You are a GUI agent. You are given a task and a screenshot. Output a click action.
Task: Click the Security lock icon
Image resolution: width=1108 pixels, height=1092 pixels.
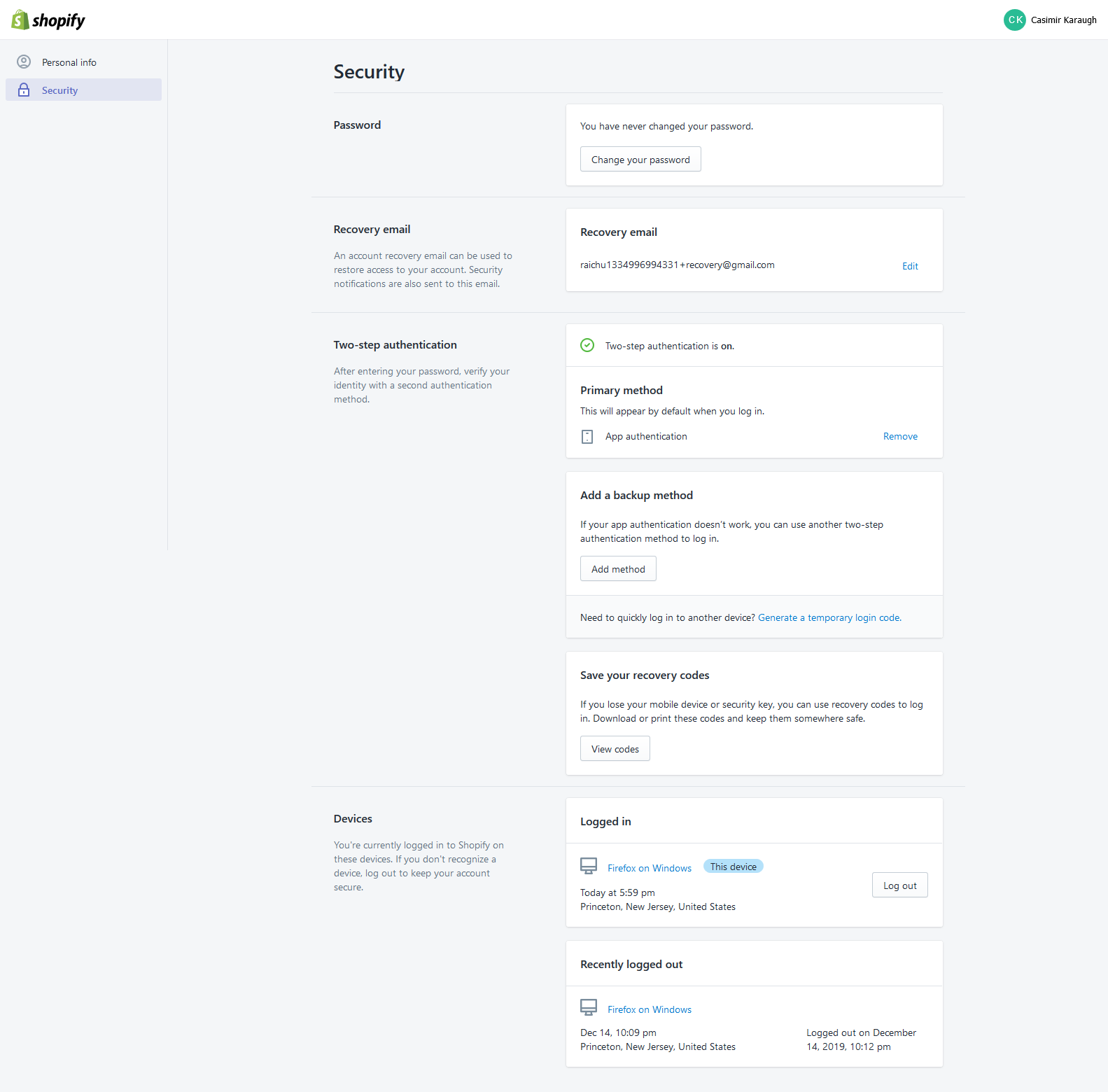click(x=24, y=90)
